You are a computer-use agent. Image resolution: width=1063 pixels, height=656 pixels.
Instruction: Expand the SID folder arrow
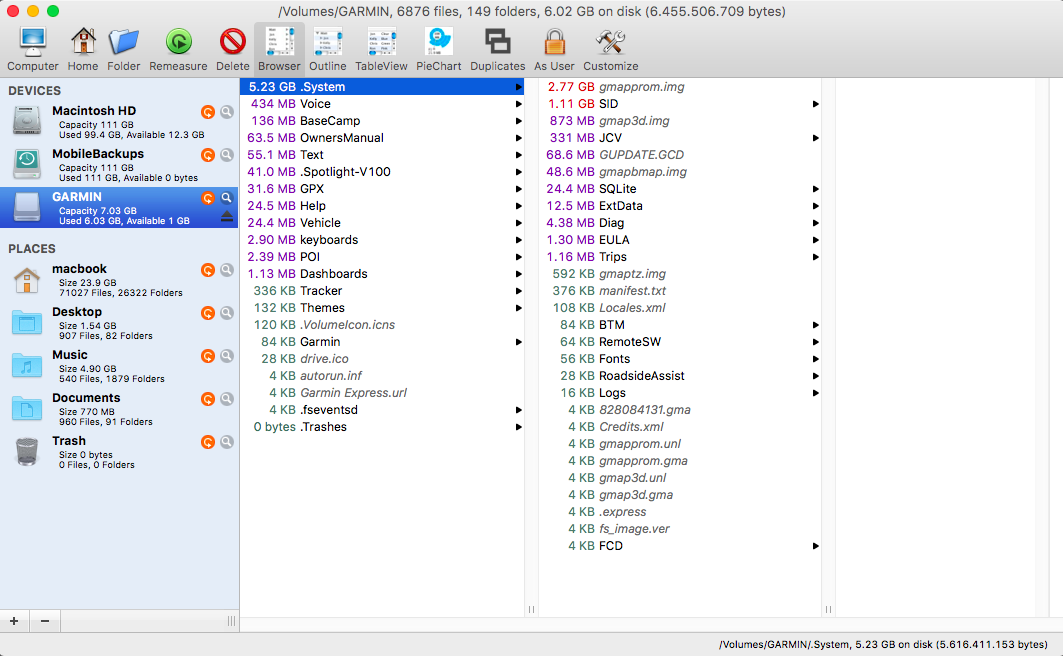816,104
